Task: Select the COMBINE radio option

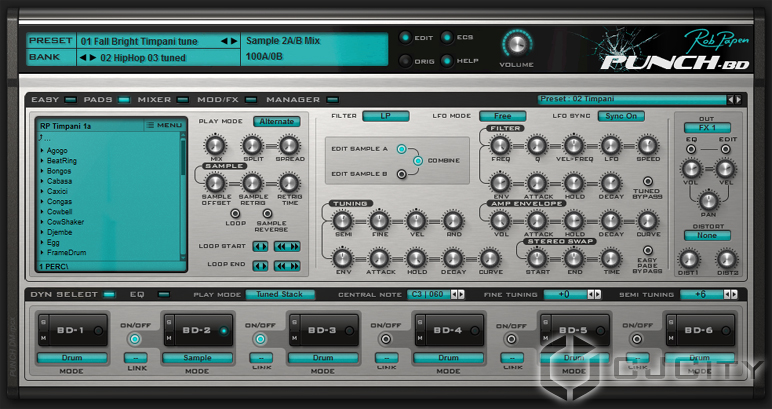Action: point(418,161)
